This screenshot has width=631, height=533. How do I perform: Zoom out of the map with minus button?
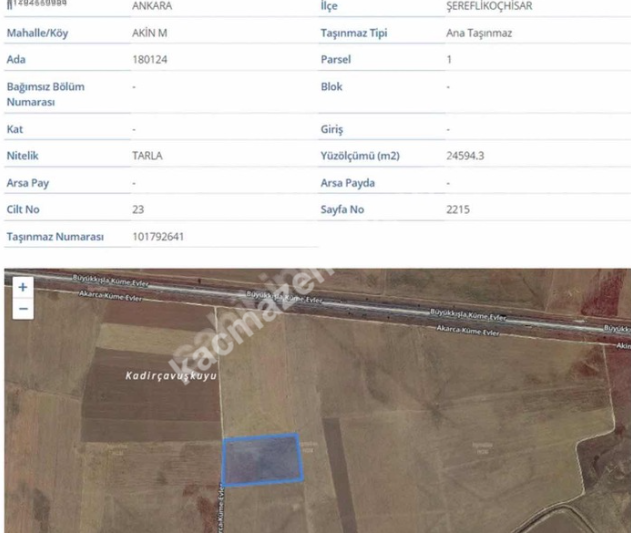click(x=23, y=309)
